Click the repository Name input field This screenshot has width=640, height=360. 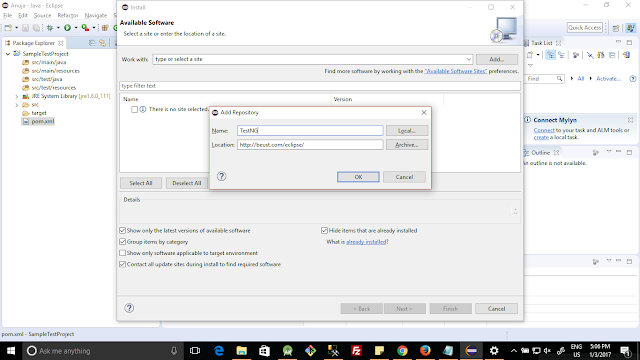click(x=310, y=131)
